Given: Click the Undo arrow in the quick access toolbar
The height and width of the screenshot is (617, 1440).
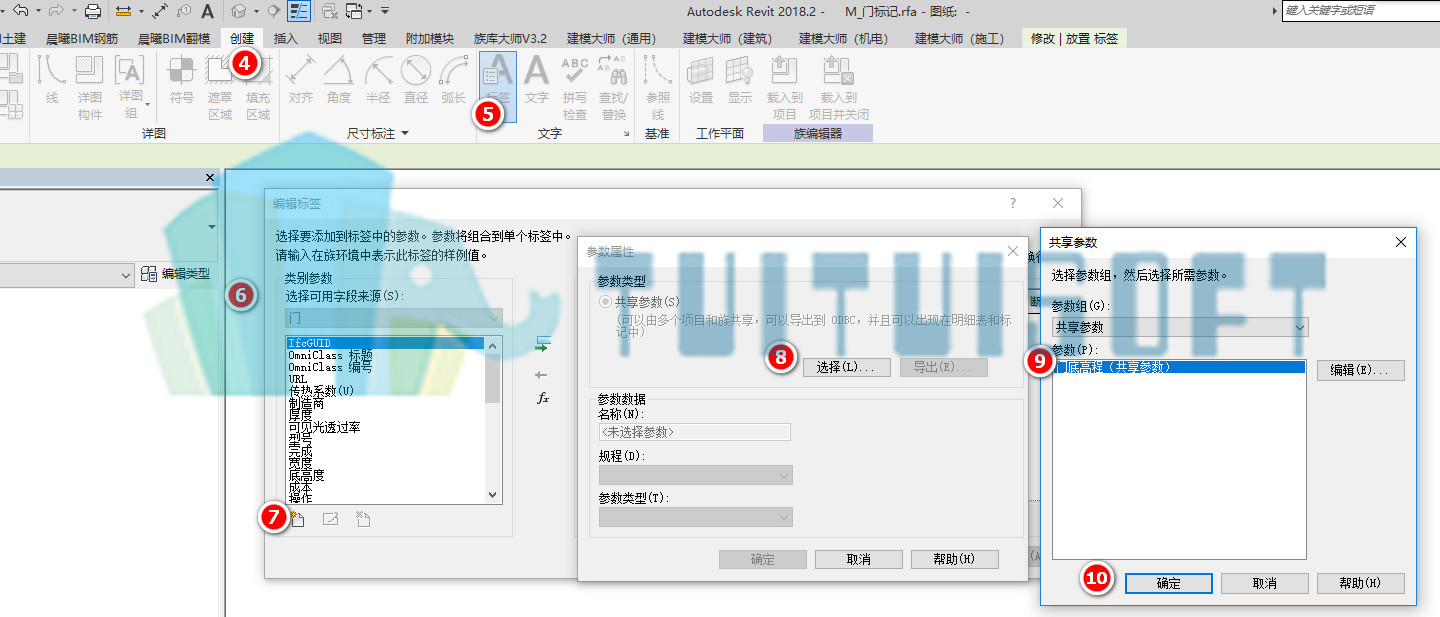Looking at the screenshot, I should point(20,11).
